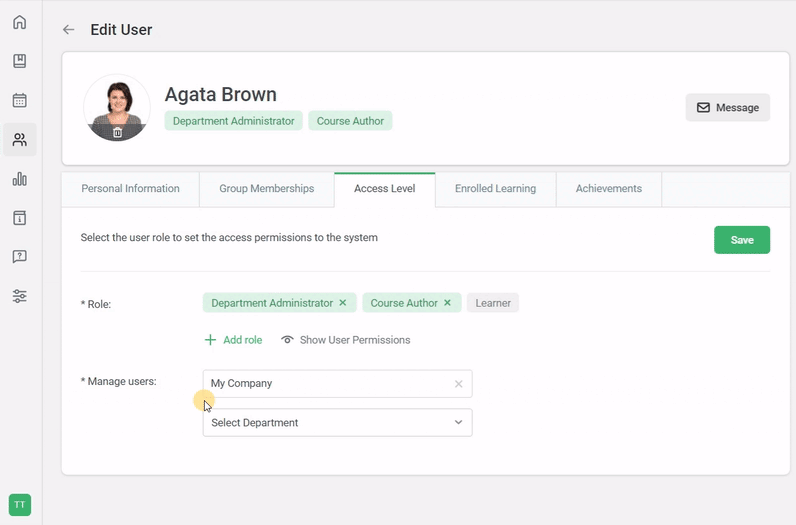
Task: Open the Users icon in sidebar
Action: [20, 140]
